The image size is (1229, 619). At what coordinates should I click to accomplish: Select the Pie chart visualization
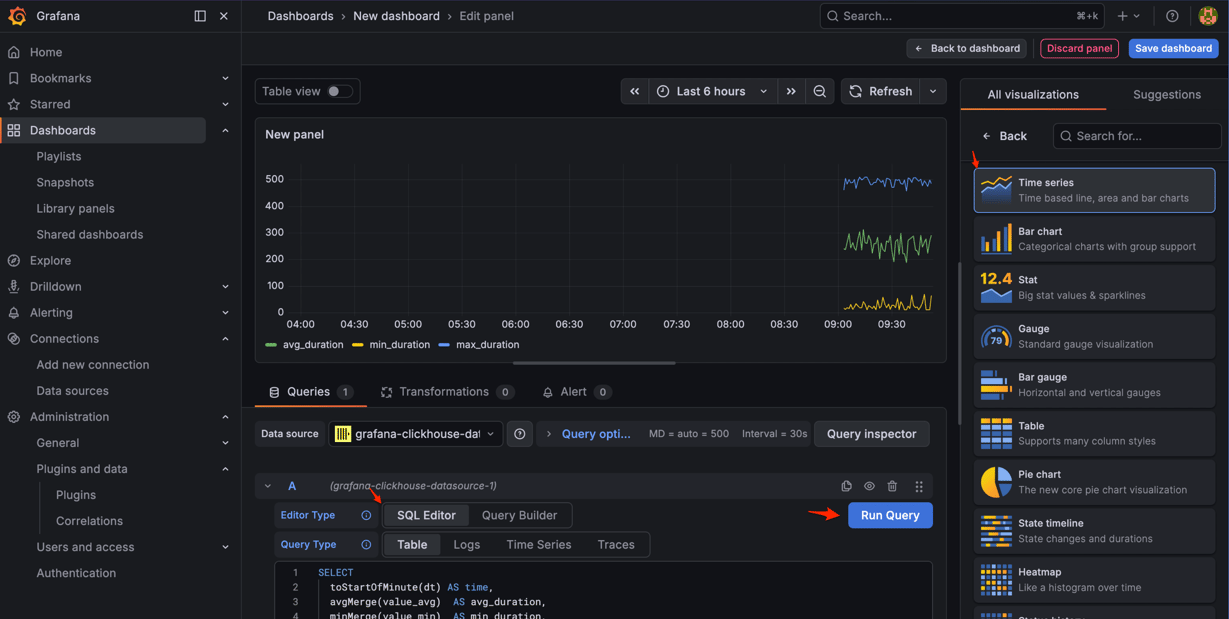(1094, 482)
